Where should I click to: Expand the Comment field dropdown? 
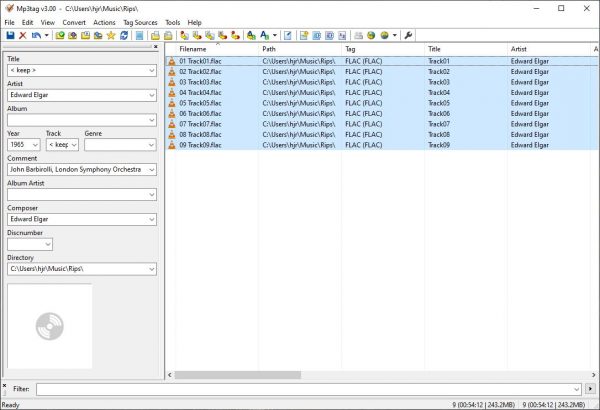tap(152, 170)
